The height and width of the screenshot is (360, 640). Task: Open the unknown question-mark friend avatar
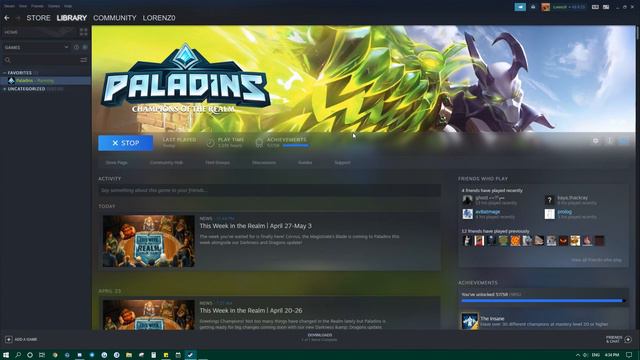[x=549, y=200]
